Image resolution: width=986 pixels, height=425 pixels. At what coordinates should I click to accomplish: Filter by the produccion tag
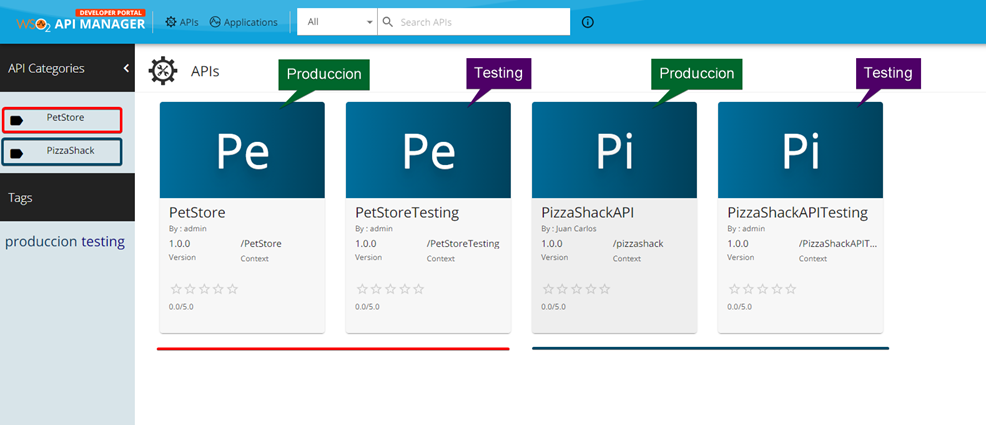(x=42, y=242)
